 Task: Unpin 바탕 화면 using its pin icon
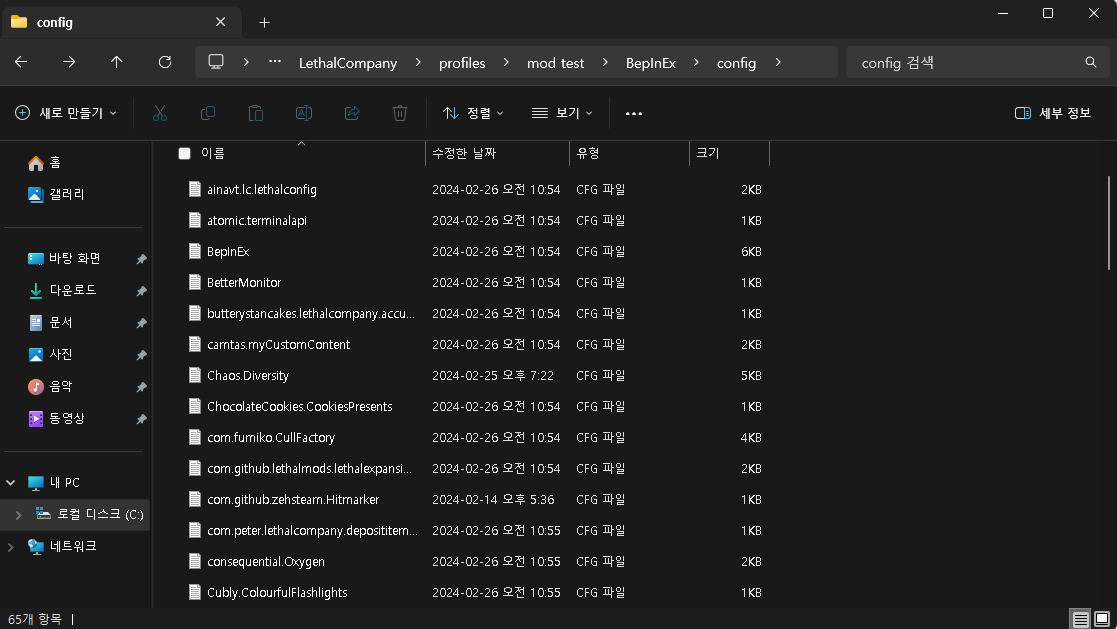point(141,259)
